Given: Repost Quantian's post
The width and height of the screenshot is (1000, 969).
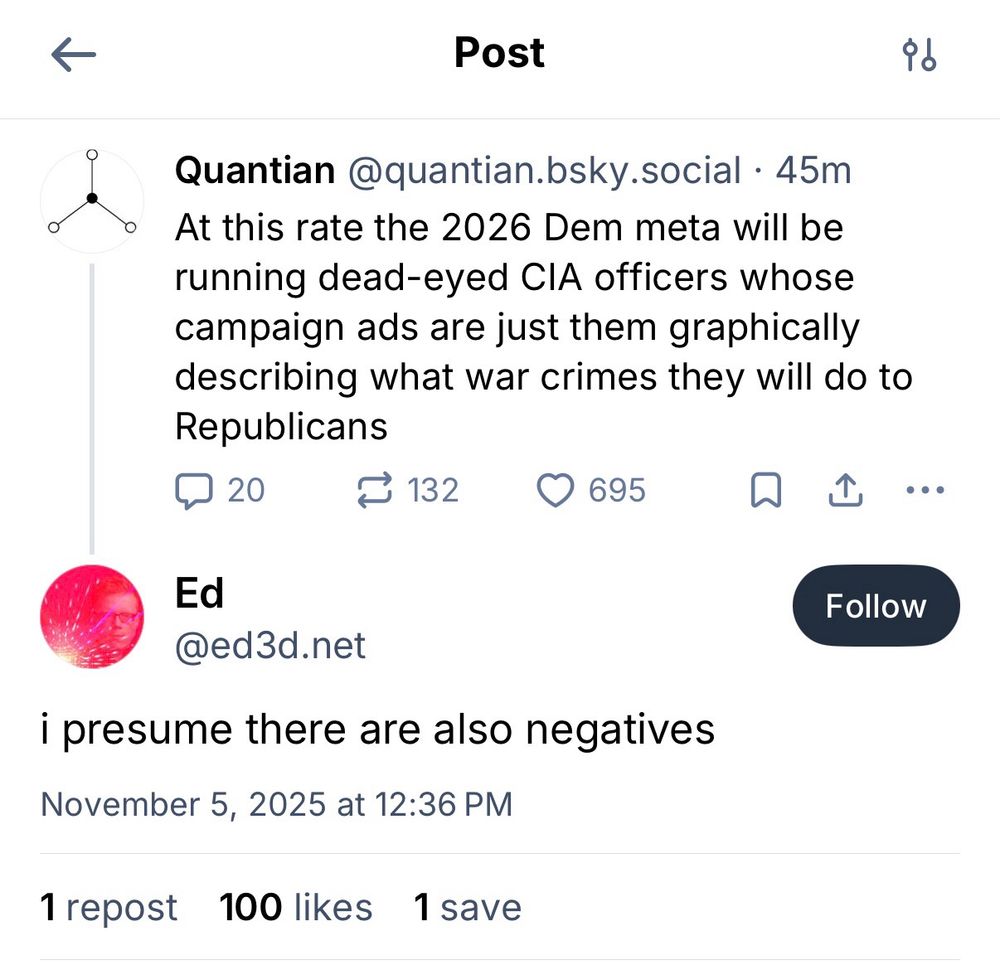Looking at the screenshot, I should [x=372, y=489].
